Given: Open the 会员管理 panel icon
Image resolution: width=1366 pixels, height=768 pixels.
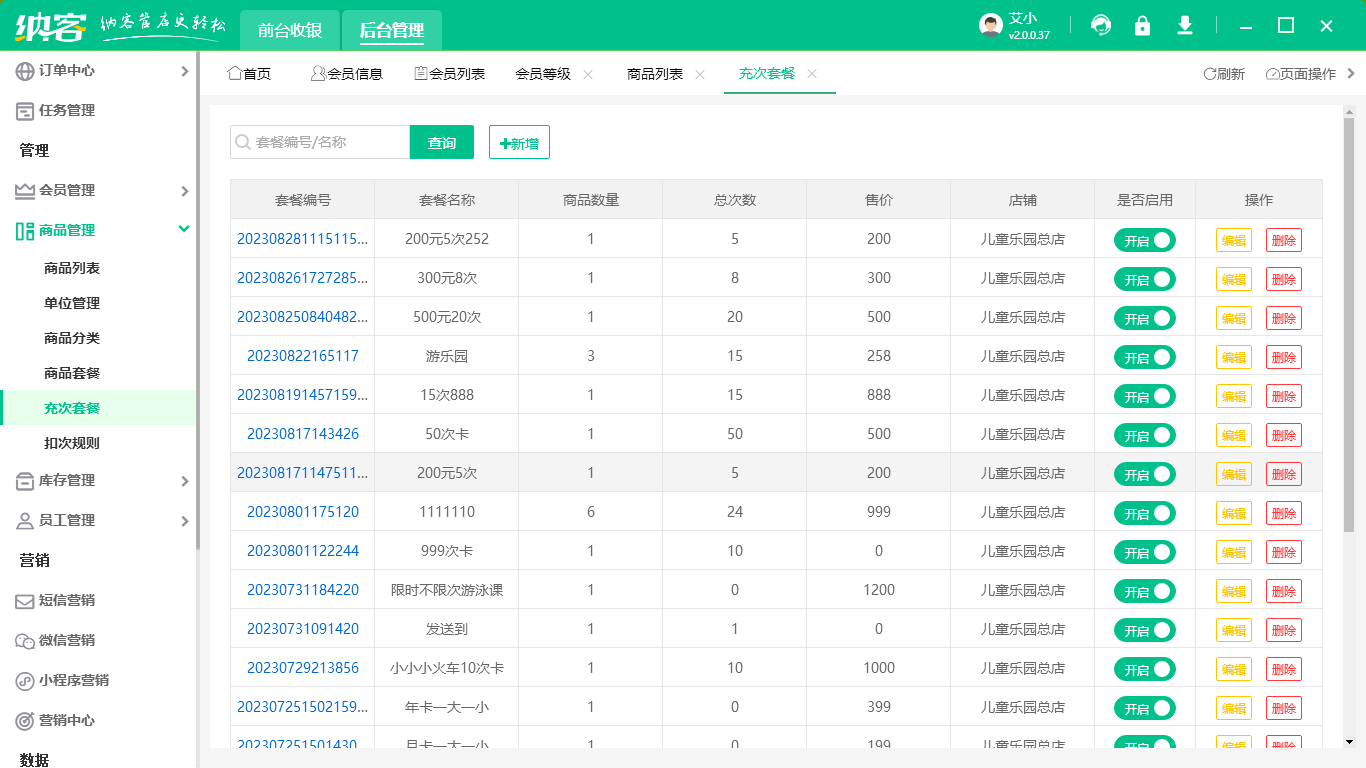Looking at the screenshot, I should click(23, 190).
